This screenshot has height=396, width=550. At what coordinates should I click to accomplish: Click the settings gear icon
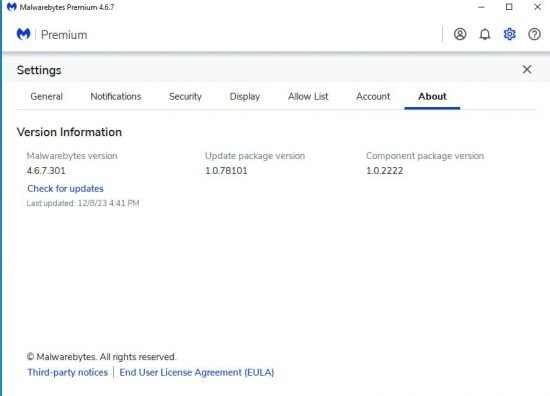509,34
